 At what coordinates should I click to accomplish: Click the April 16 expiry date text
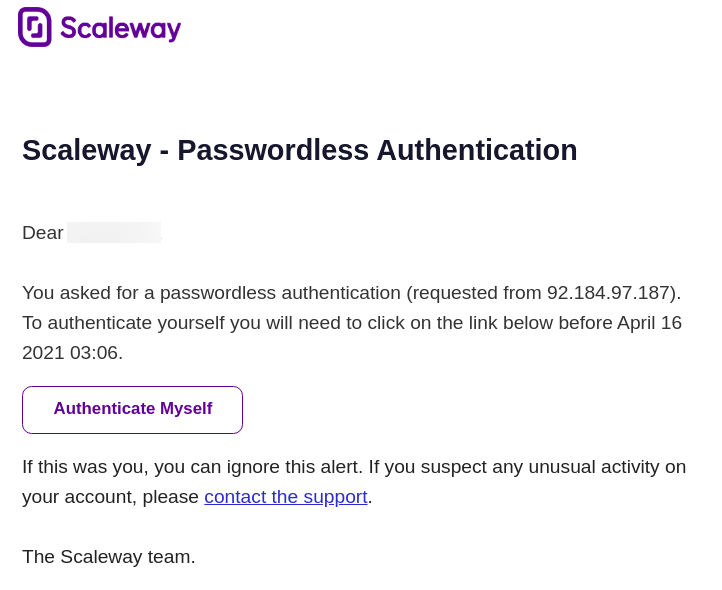coord(649,323)
